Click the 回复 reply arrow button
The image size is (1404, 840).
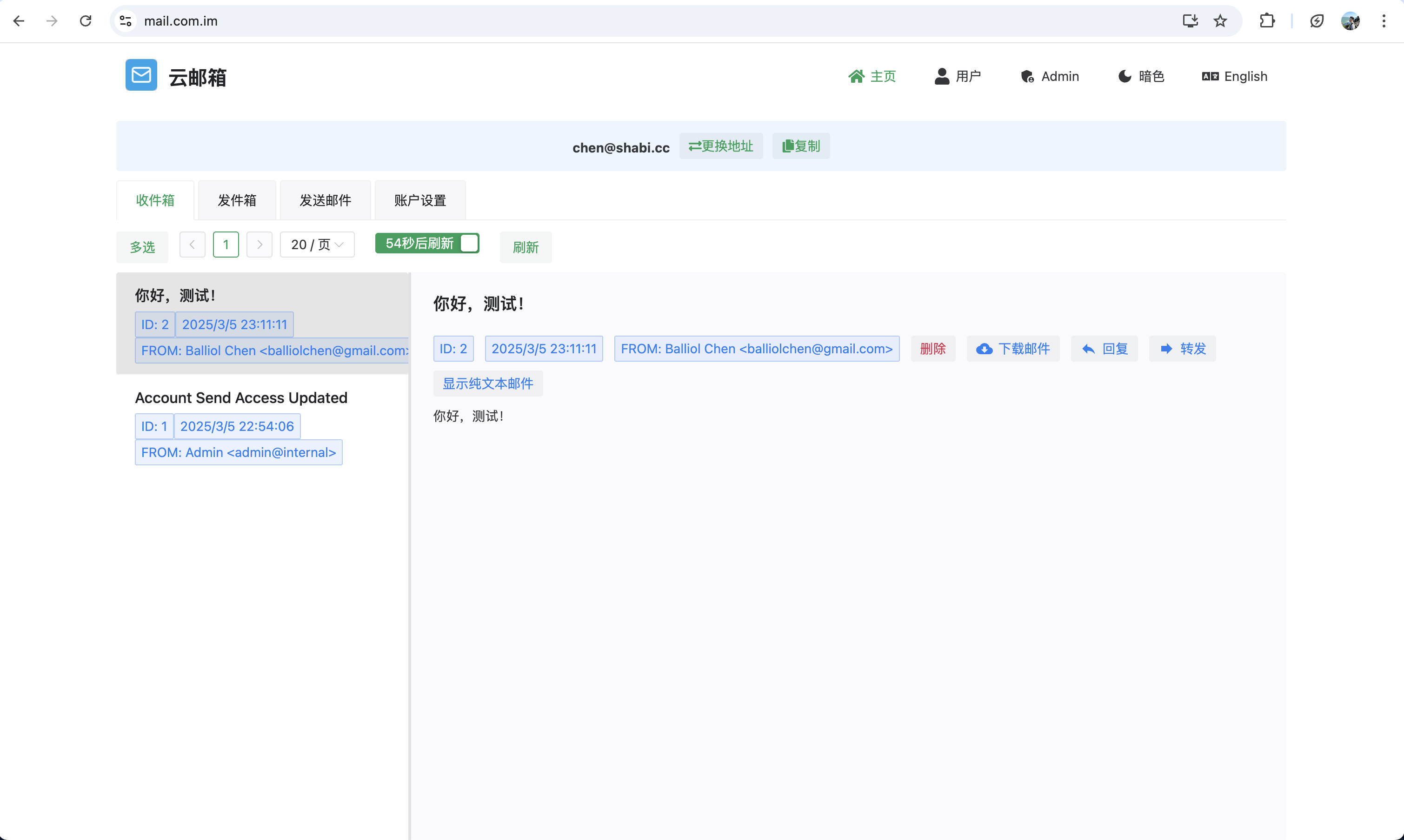1104,349
